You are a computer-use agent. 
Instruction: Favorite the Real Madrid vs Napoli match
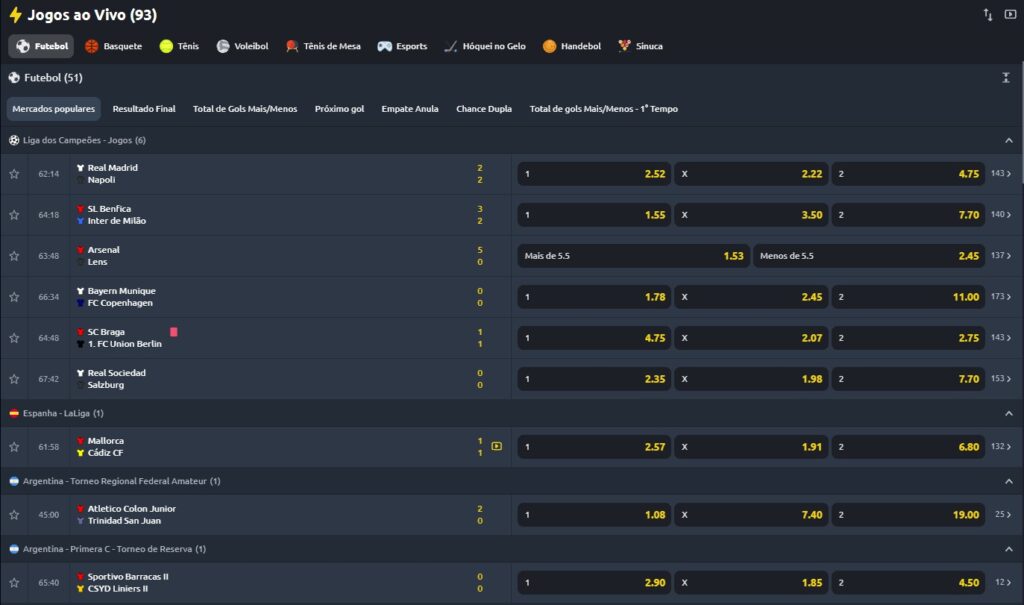click(x=14, y=174)
